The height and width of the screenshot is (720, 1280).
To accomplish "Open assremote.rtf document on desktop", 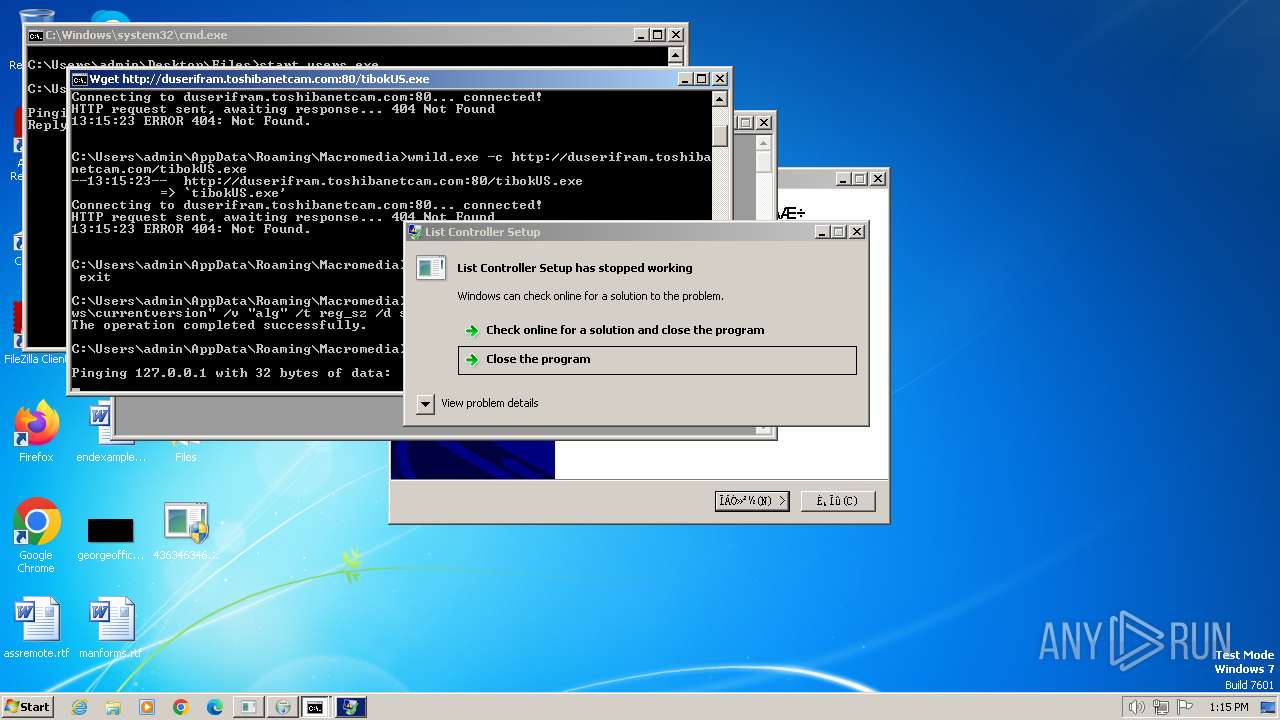I will pyautogui.click(x=36, y=628).
